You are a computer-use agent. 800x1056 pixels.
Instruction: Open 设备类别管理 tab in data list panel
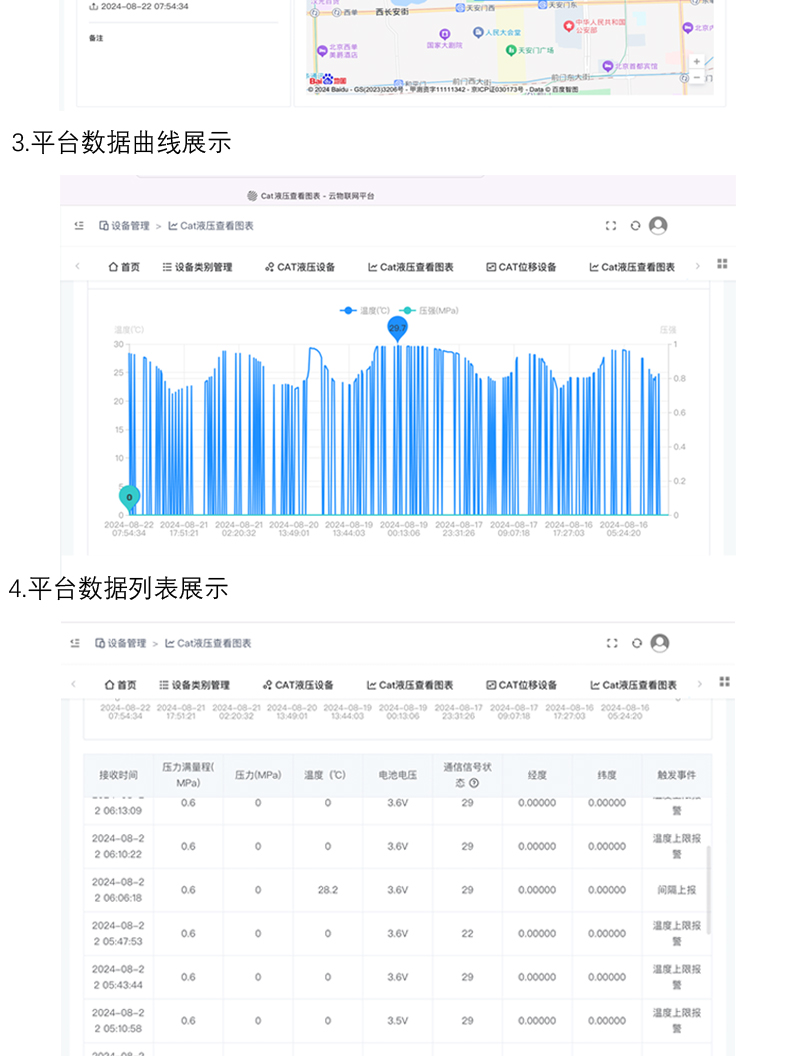[x=194, y=685]
